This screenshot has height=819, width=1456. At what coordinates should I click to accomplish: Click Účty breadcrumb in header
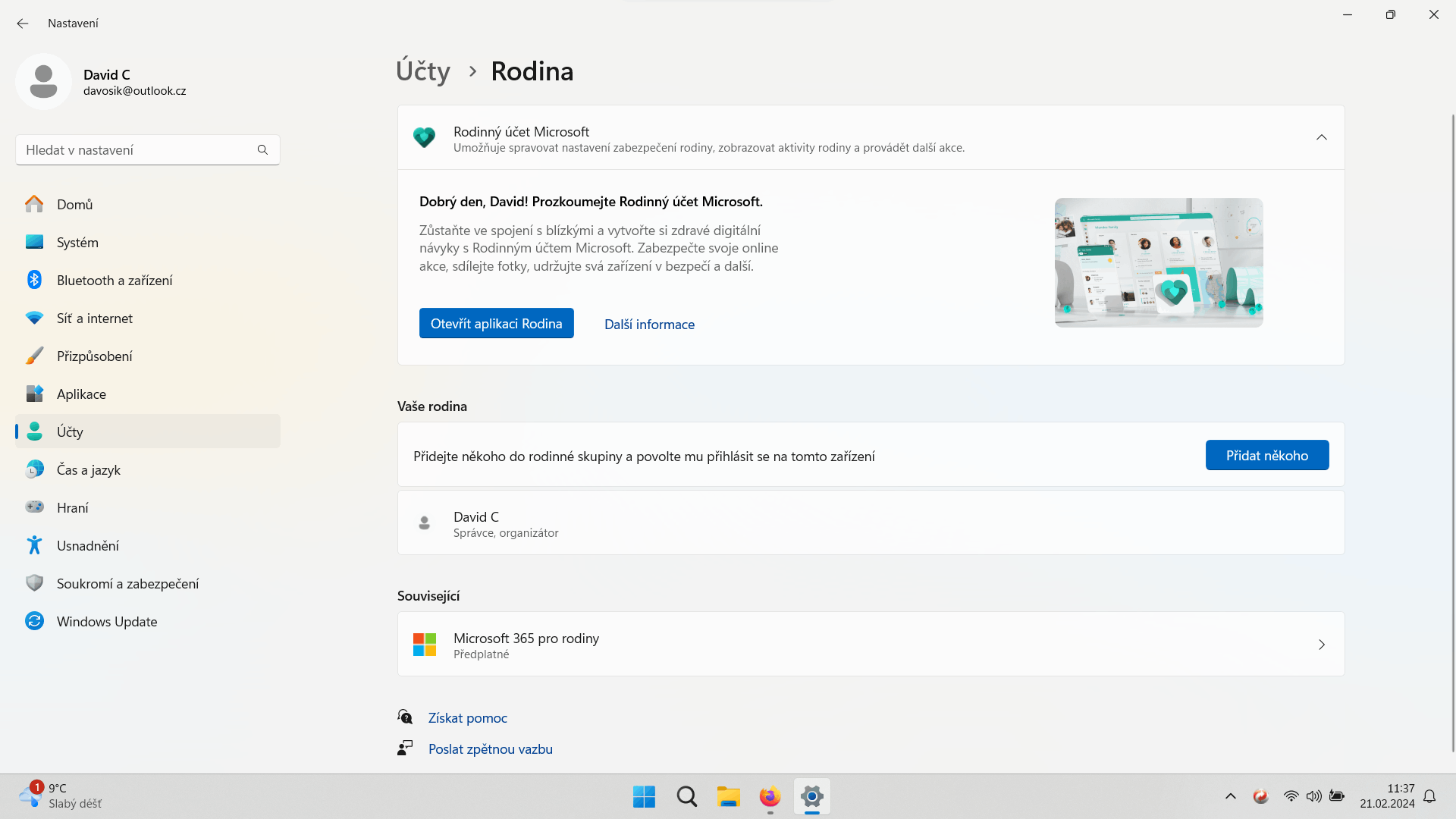coord(423,71)
